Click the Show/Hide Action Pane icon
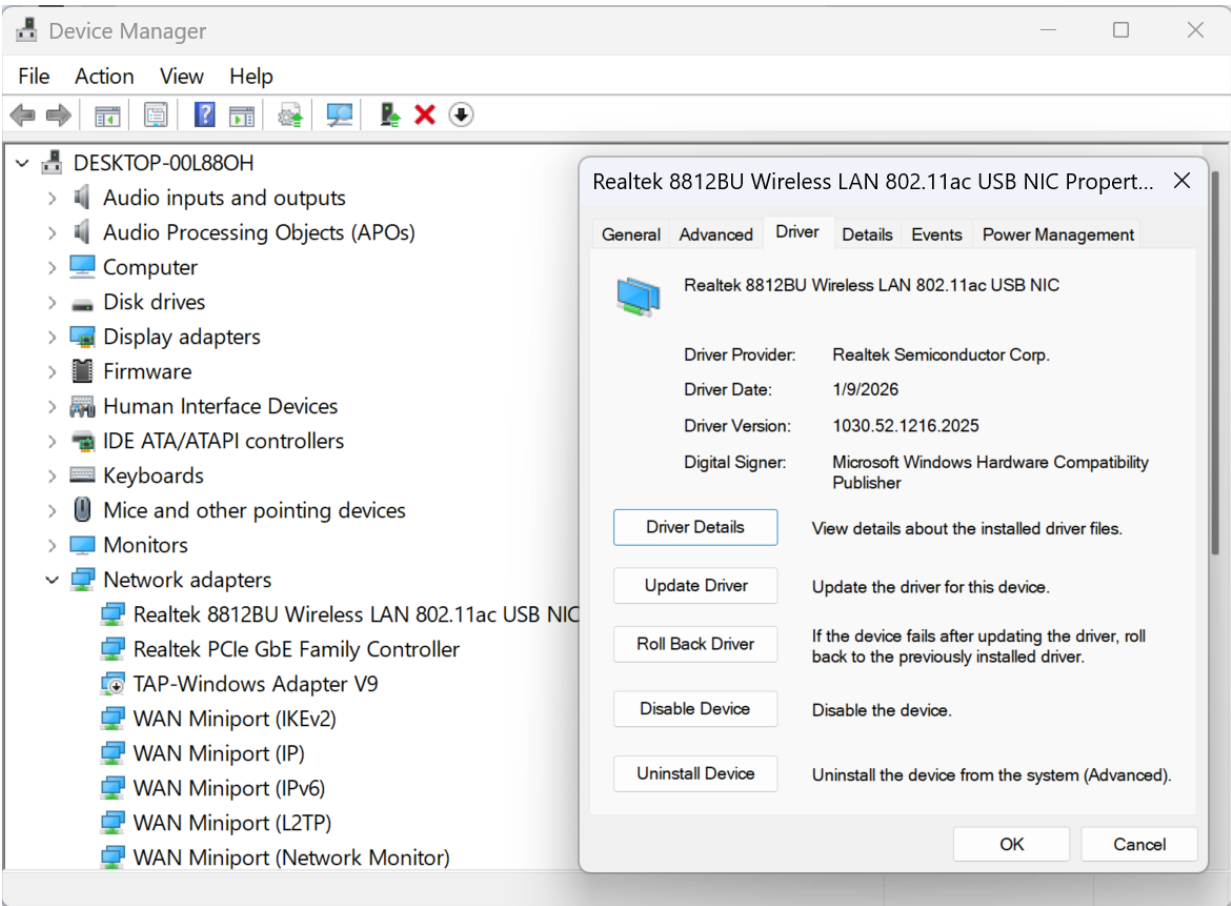The image size is (1231, 906). 242,115
